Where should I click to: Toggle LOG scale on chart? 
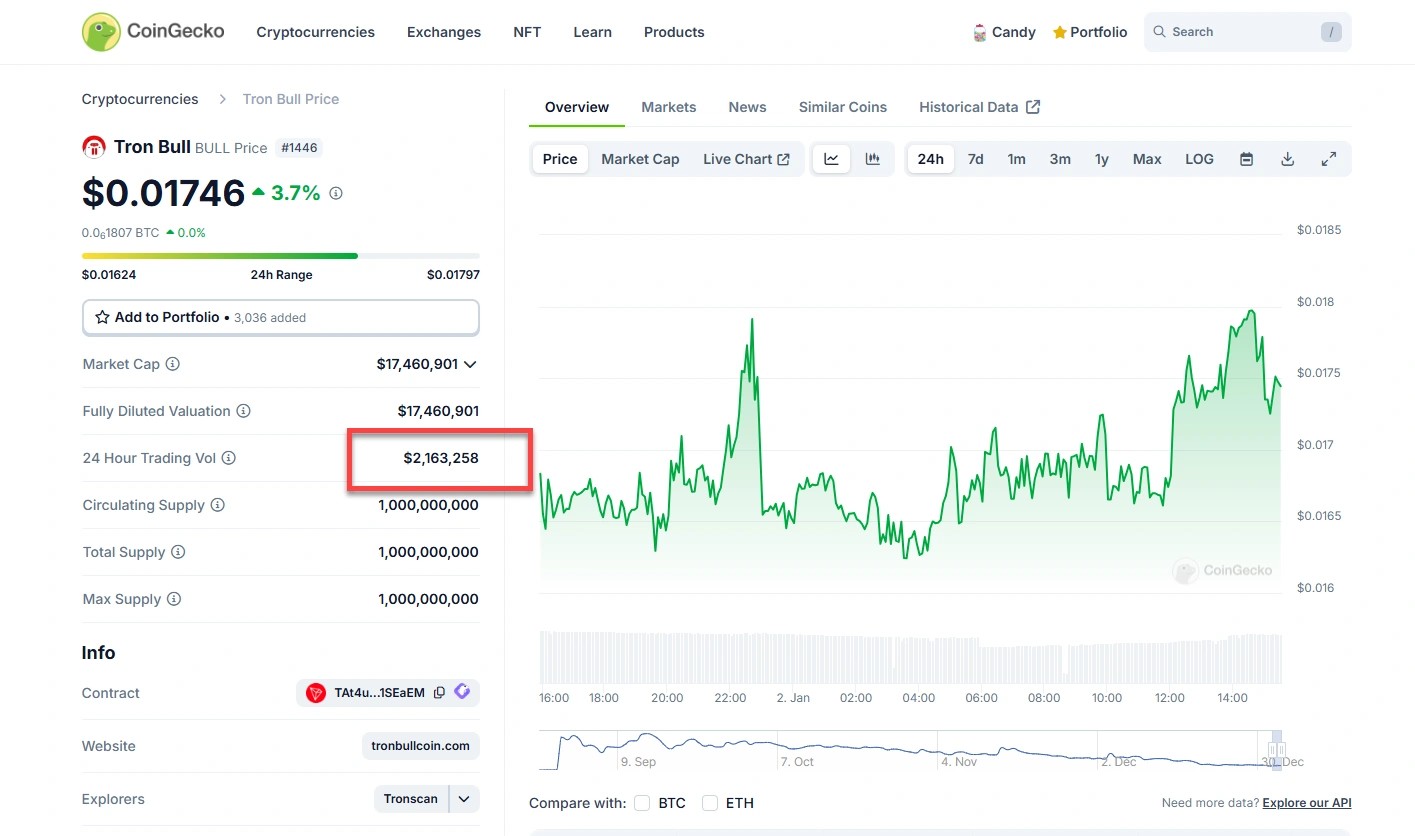1199,159
